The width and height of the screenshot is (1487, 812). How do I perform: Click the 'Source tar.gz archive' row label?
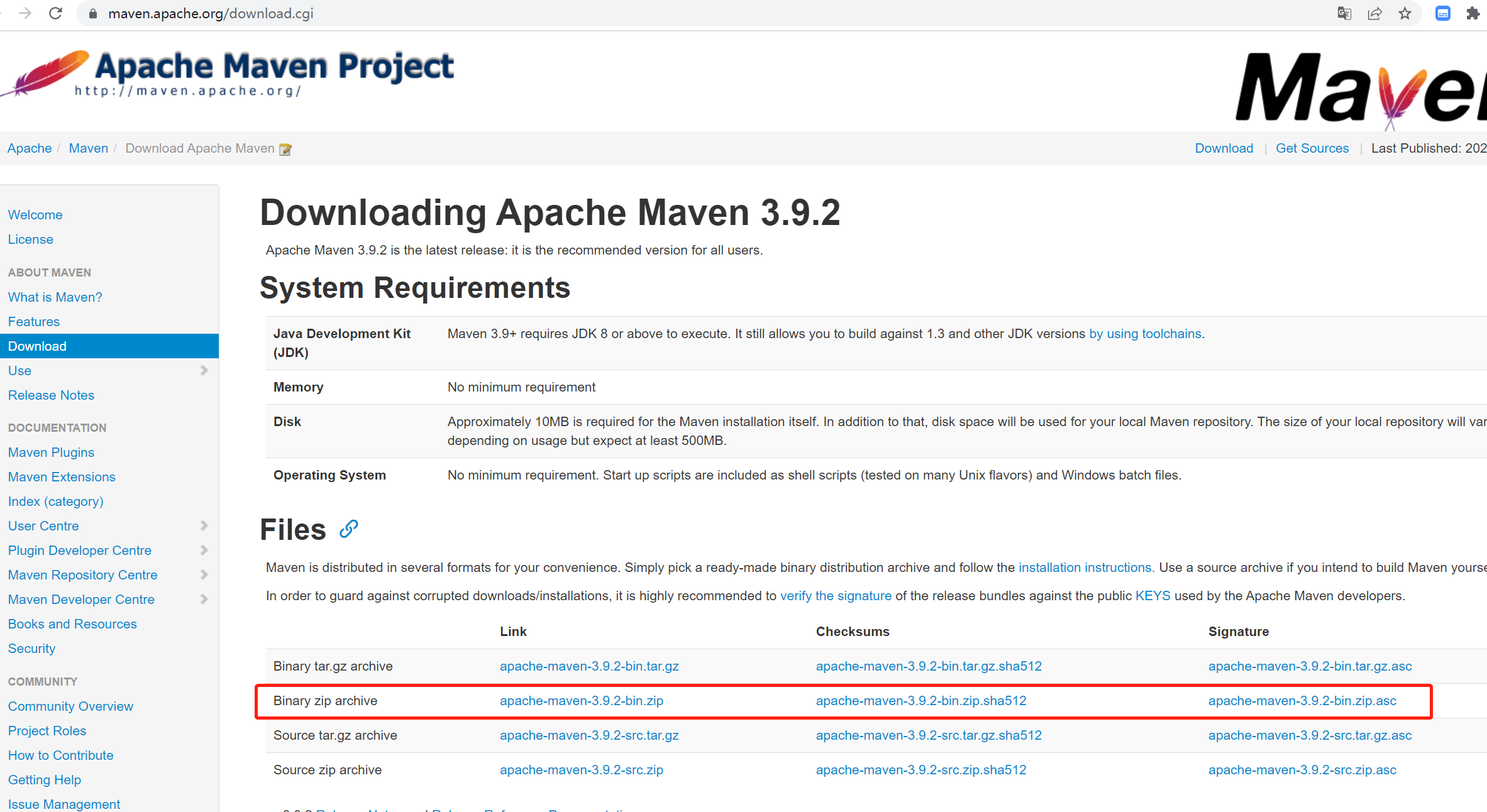click(x=335, y=735)
